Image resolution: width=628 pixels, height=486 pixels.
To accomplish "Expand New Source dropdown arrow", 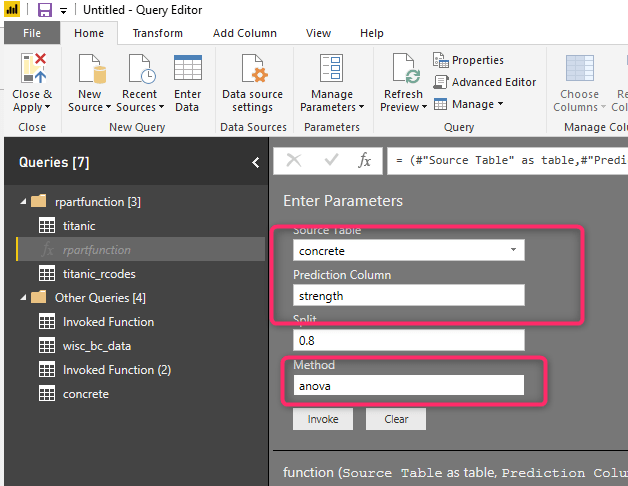I will coord(108,107).
